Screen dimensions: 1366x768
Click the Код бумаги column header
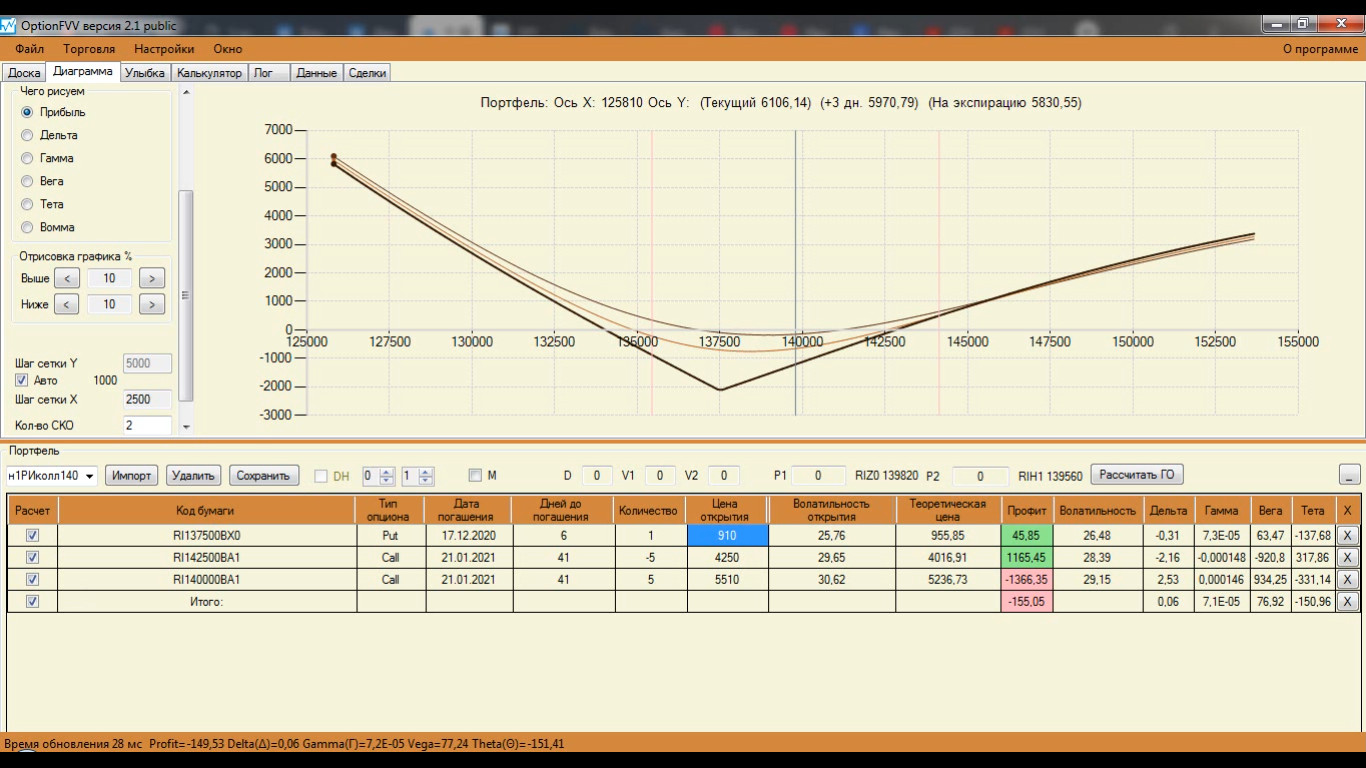coord(206,510)
